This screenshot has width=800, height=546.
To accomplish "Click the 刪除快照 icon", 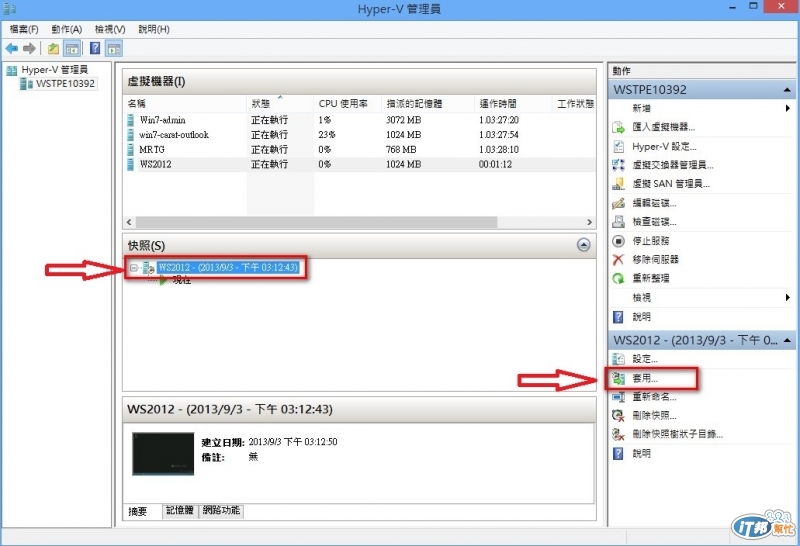I will (x=618, y=415).
